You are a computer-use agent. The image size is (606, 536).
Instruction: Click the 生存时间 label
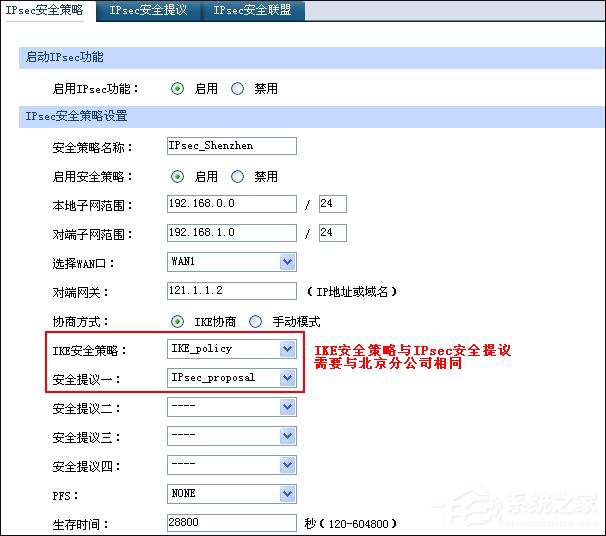(x=80, y=525)
